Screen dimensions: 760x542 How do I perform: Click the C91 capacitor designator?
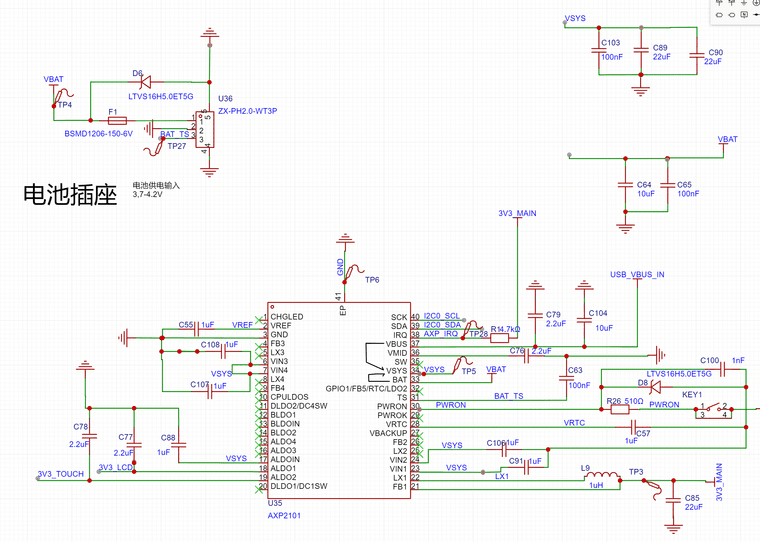[516, 461]
